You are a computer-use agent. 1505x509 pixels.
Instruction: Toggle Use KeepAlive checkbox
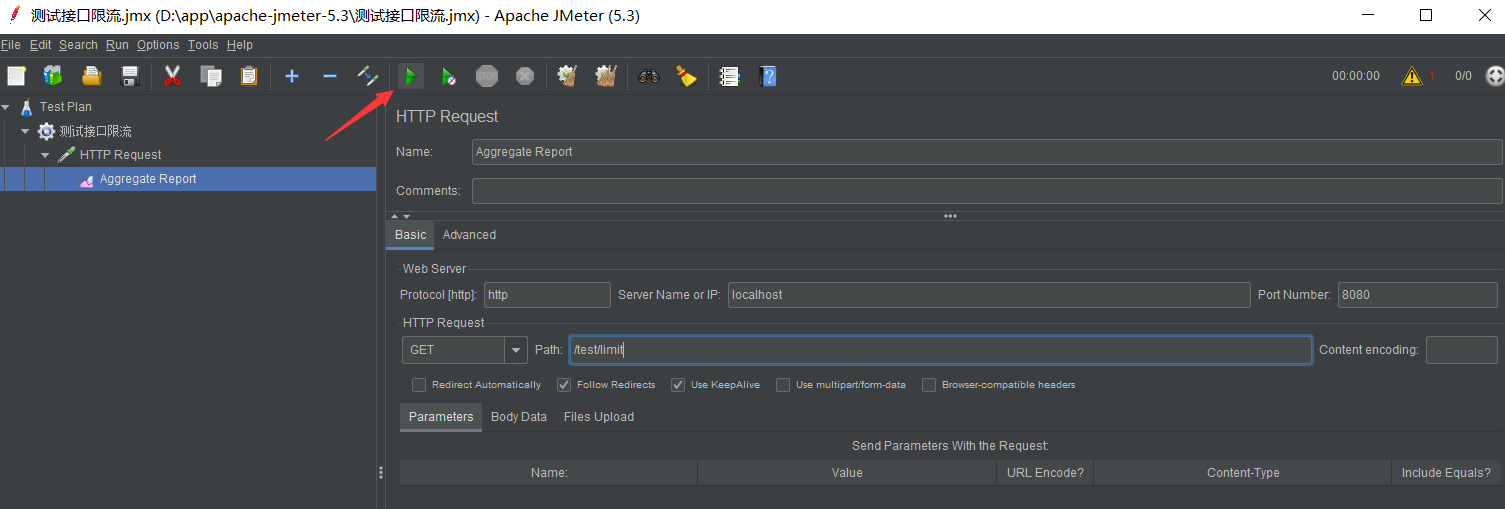click(678, 385)
